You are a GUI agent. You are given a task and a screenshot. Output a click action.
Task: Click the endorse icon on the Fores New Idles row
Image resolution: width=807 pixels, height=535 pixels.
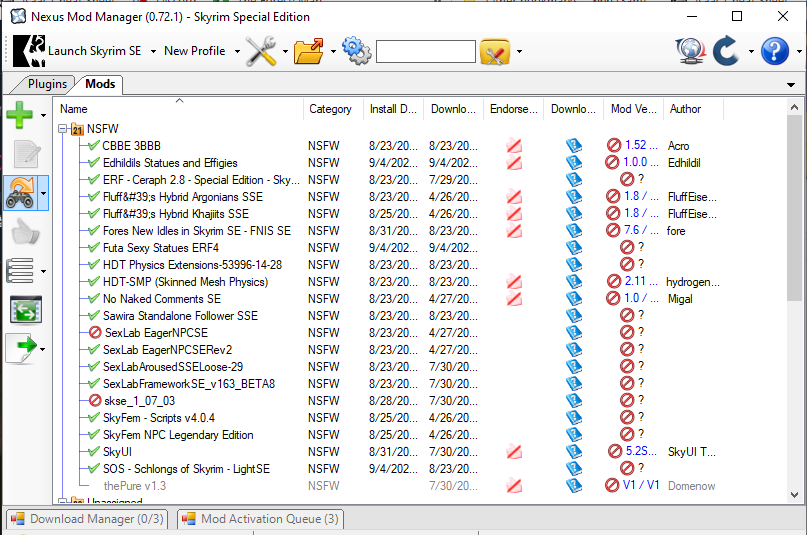tap(514, 230)
